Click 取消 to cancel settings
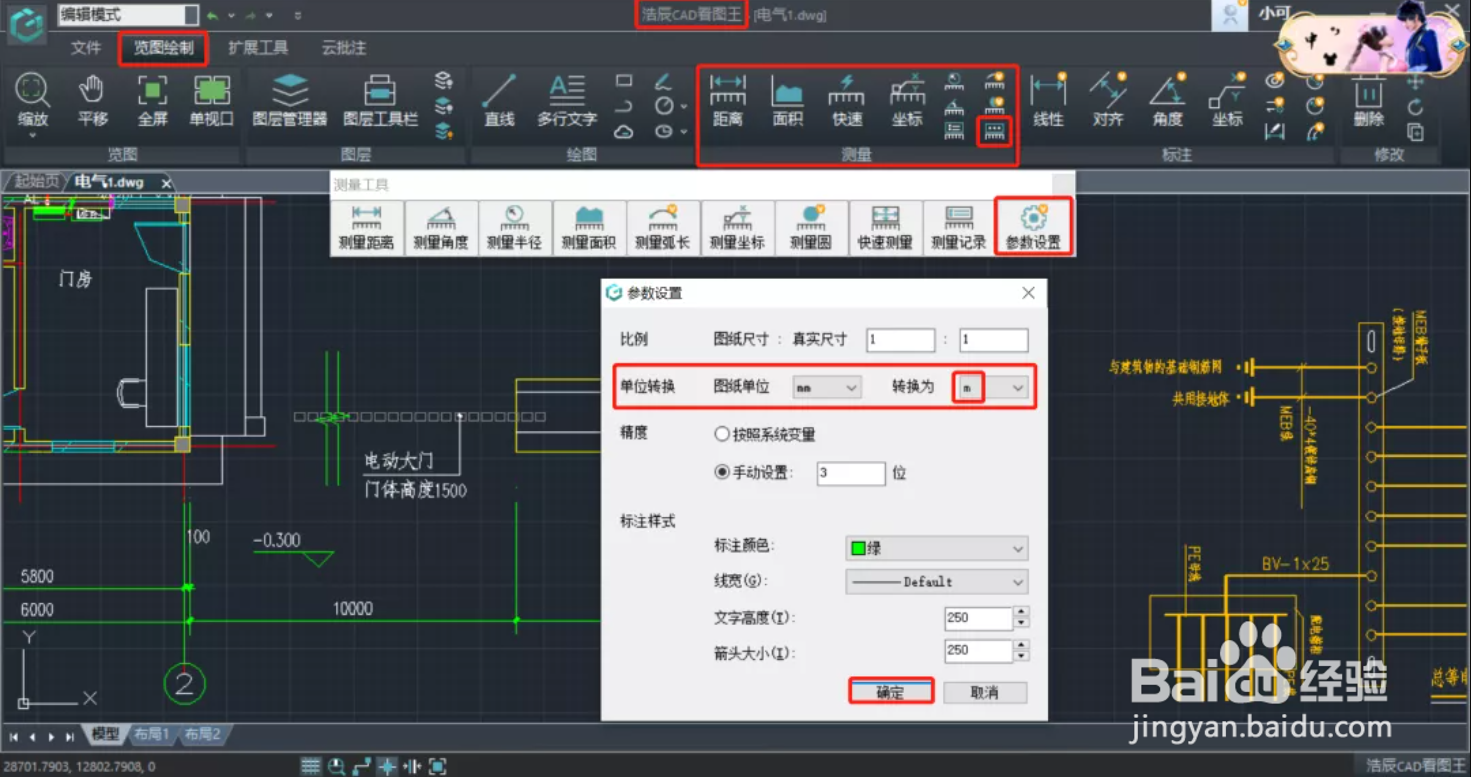The image size is (1471, 777). tap(985, 692)
